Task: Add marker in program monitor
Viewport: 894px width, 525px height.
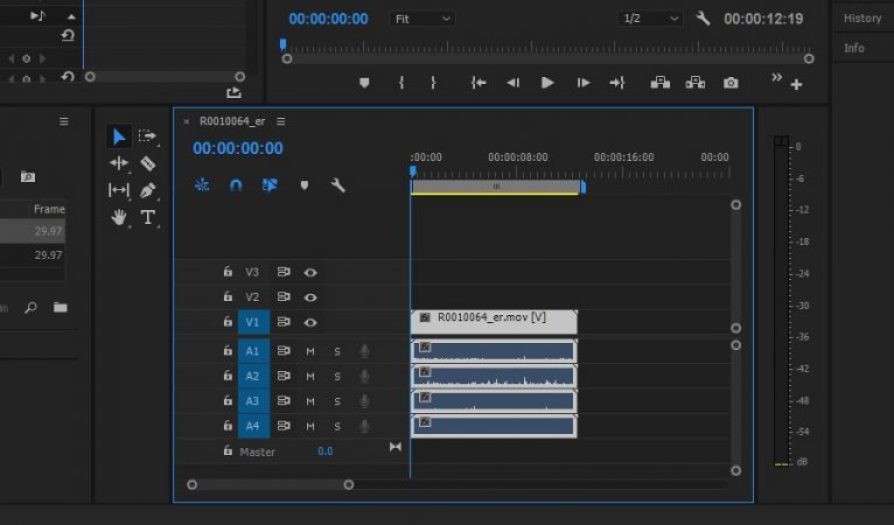Action: [x=364, y=83]
